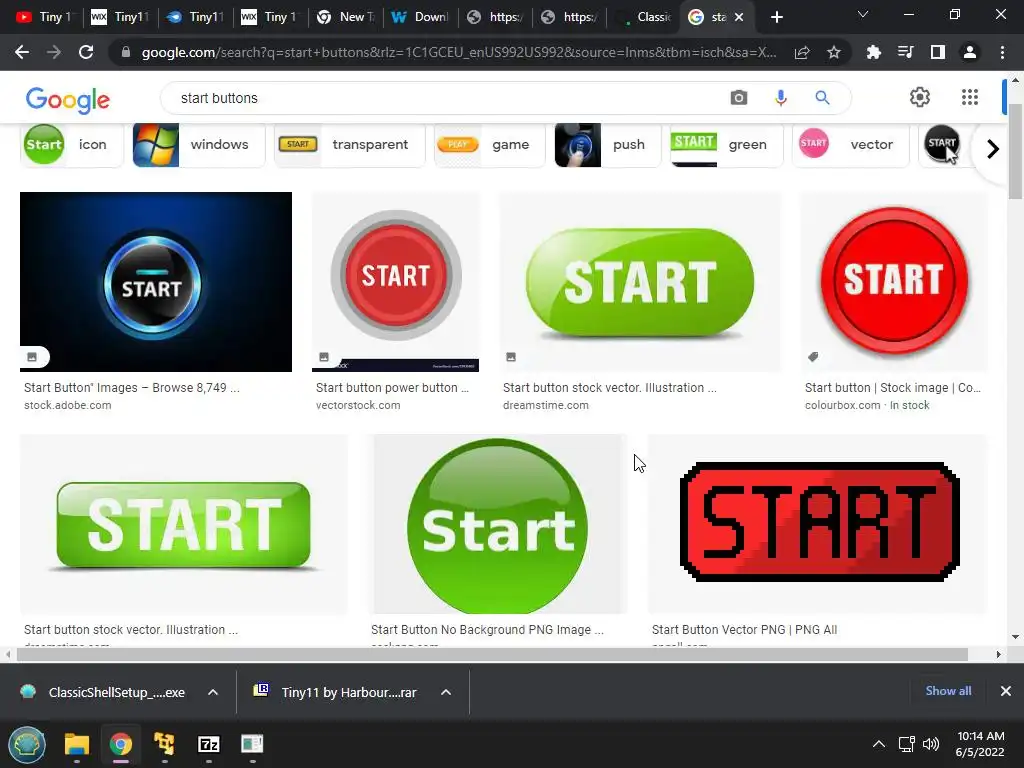The width and height of the screenshot is (1024, 768).
Task: Open 'Start Button Images – Browse 8,749' link
Action: click(132, 387)
